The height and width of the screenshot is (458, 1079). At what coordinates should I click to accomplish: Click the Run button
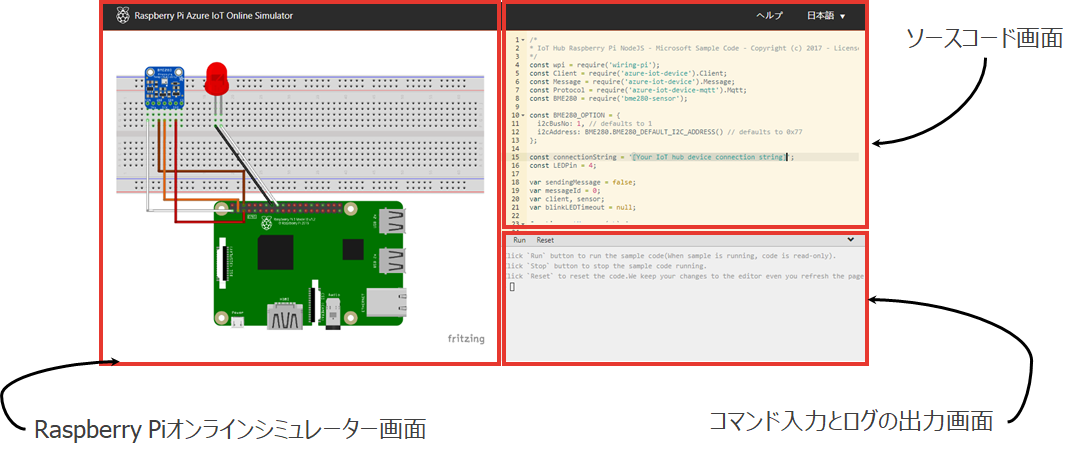pos(520,240)
